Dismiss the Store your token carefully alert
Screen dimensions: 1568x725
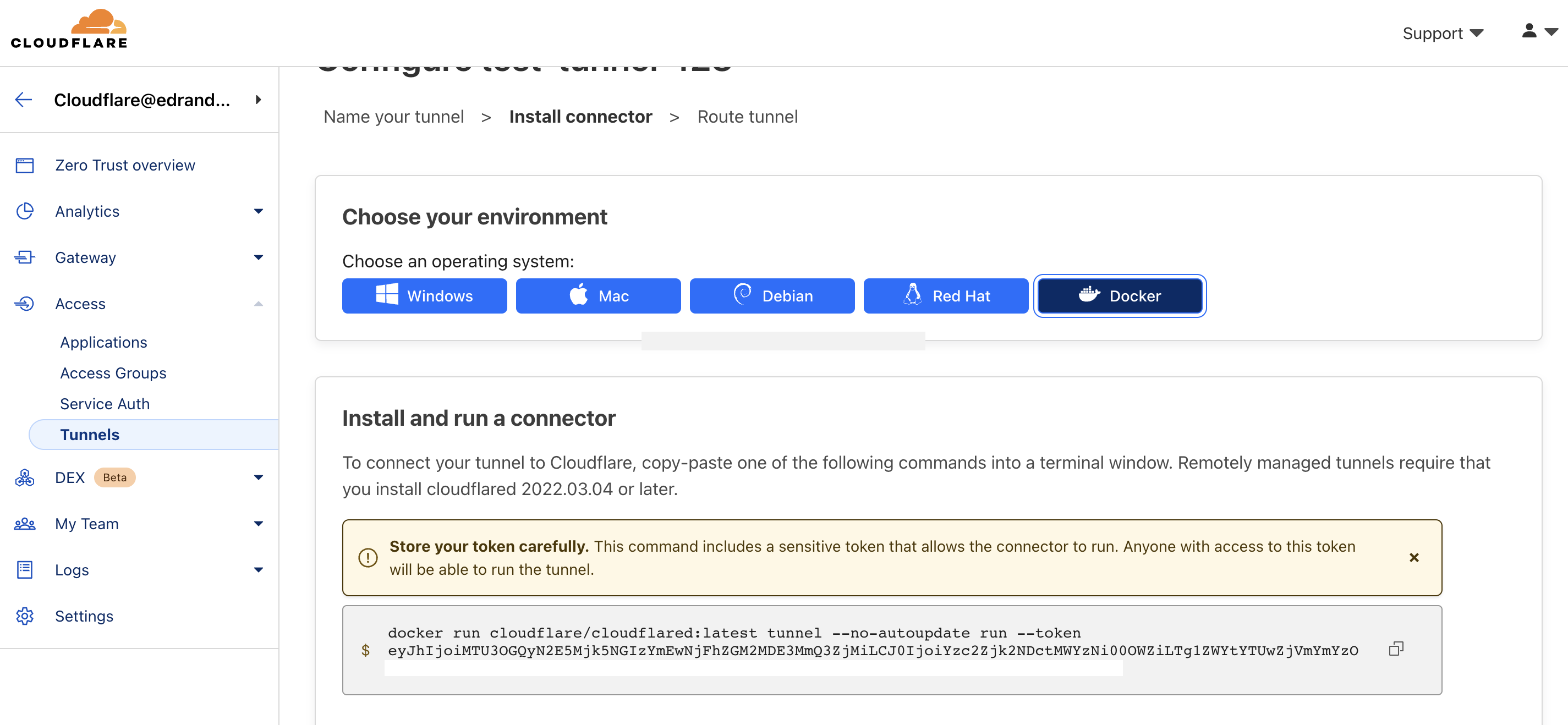tap(1414, 558)
